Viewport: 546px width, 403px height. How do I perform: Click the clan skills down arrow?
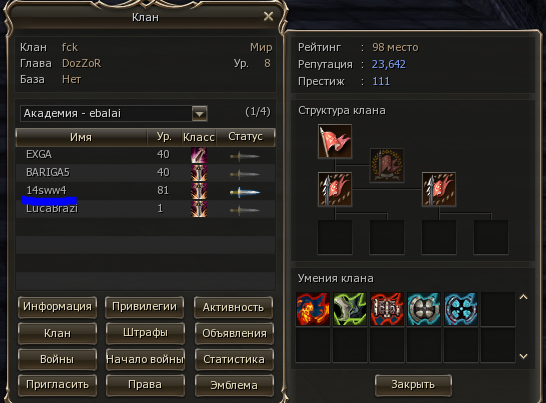click(x=523, y=356)
